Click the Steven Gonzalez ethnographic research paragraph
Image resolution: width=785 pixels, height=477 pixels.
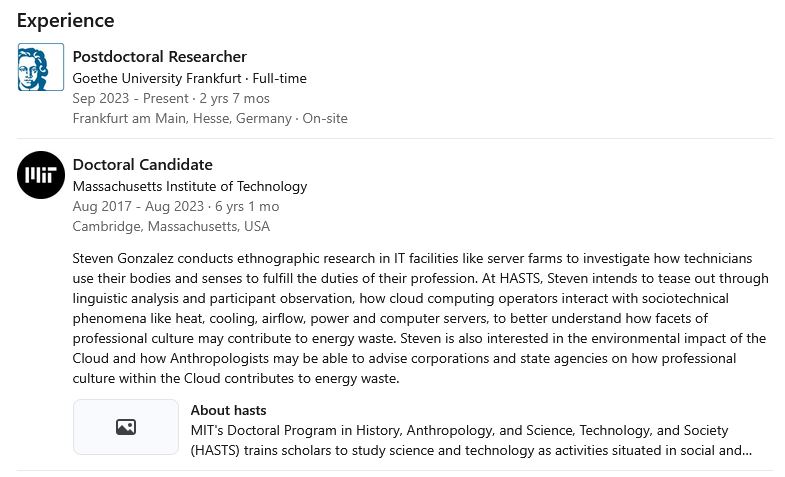pos(420,318)
